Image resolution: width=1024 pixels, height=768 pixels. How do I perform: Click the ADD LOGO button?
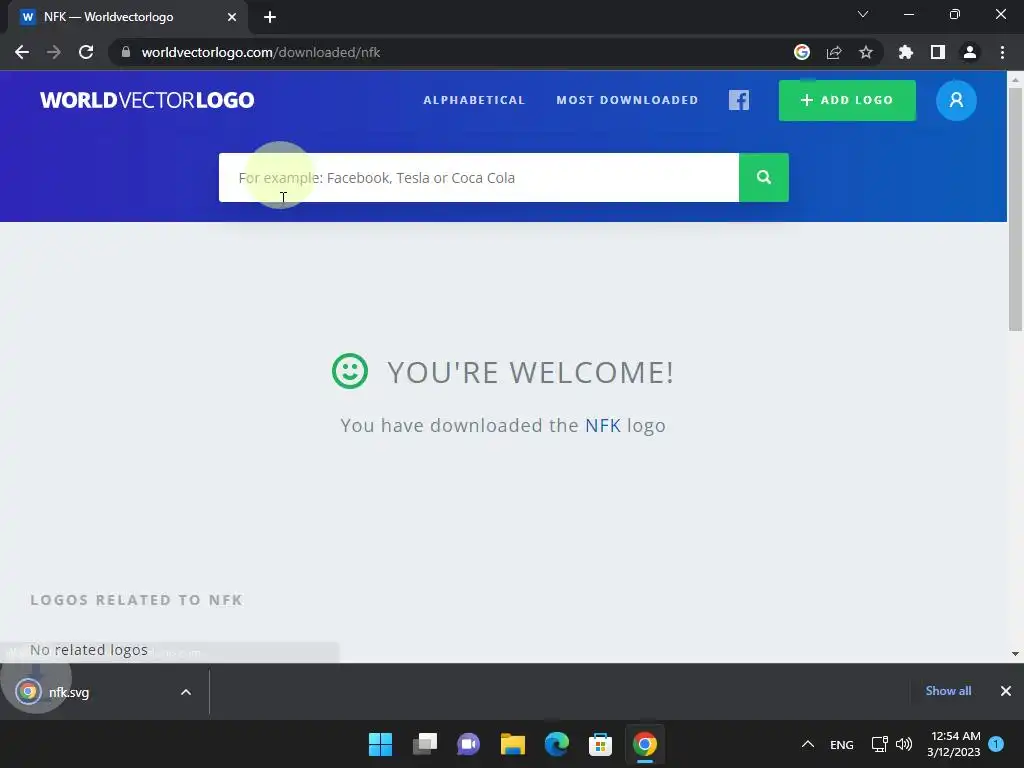pyautogui.click(x=847, y=100)
